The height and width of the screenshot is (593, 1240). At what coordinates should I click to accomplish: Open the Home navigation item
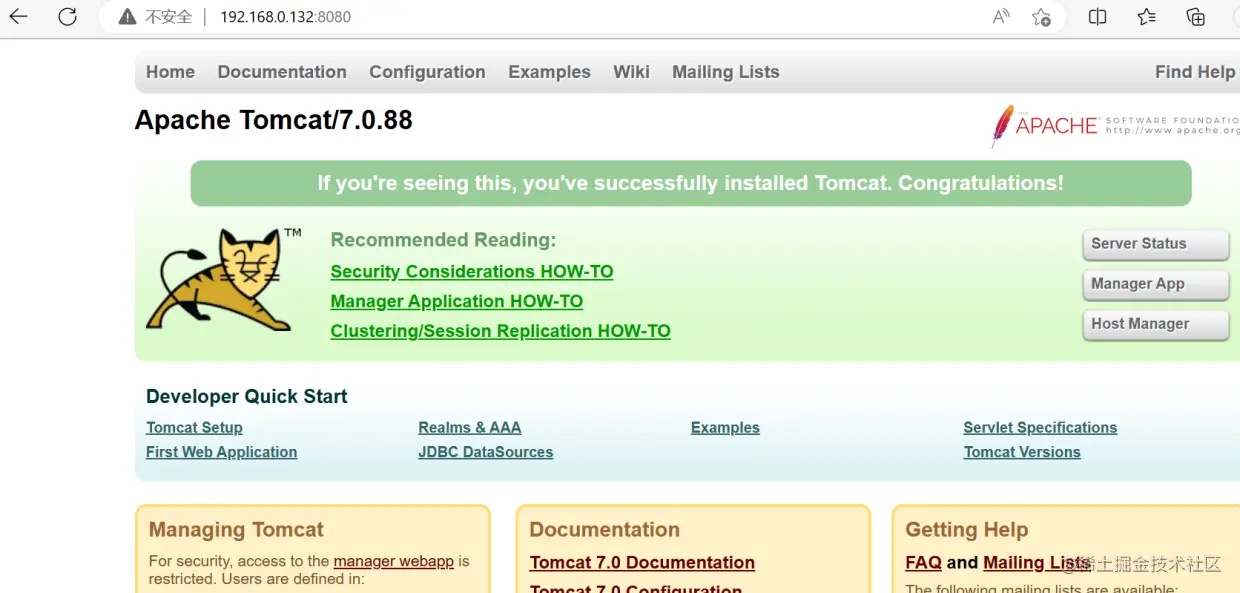[170, 72]
